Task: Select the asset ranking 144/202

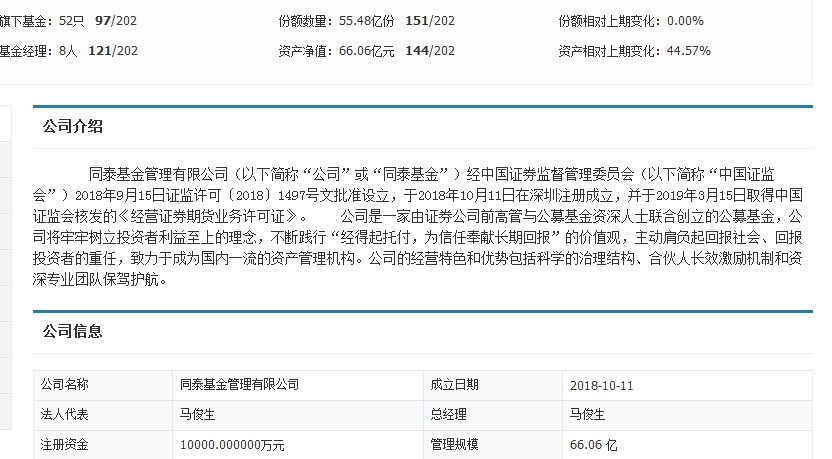Action: click(430, 51)
